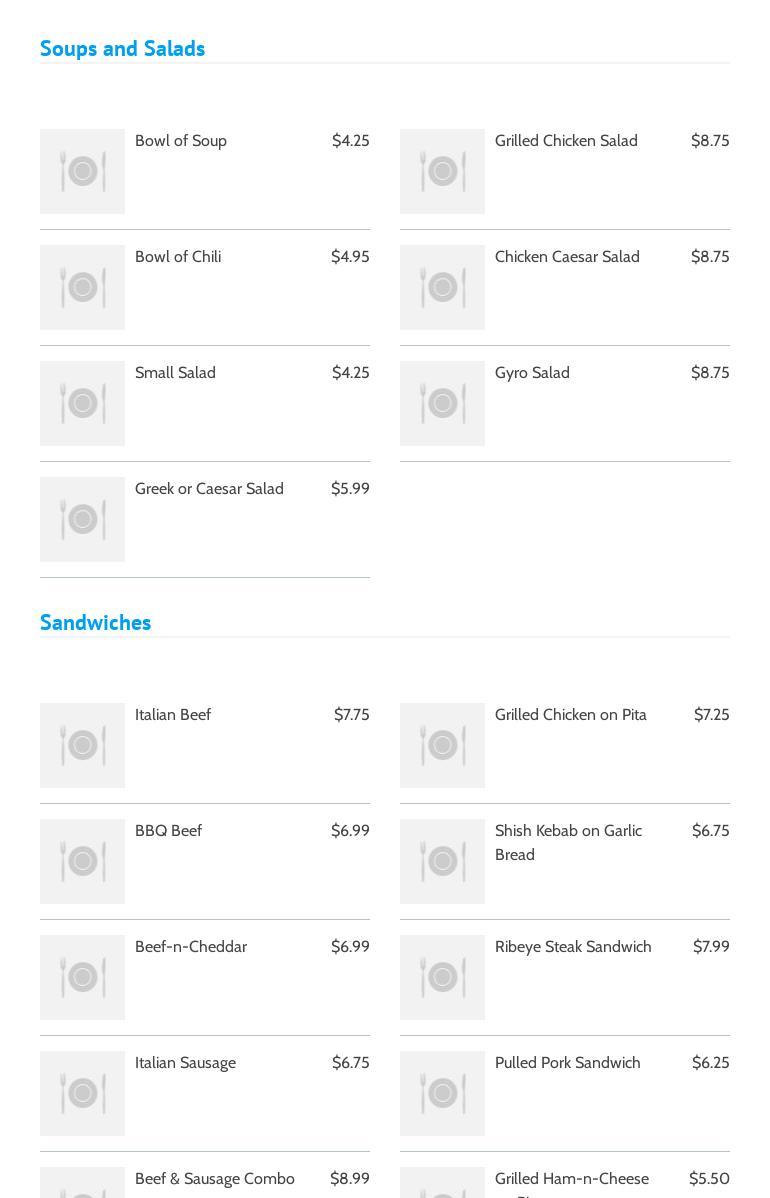
Task: Click the BBQ Beef item title
Action: [168, 831]
